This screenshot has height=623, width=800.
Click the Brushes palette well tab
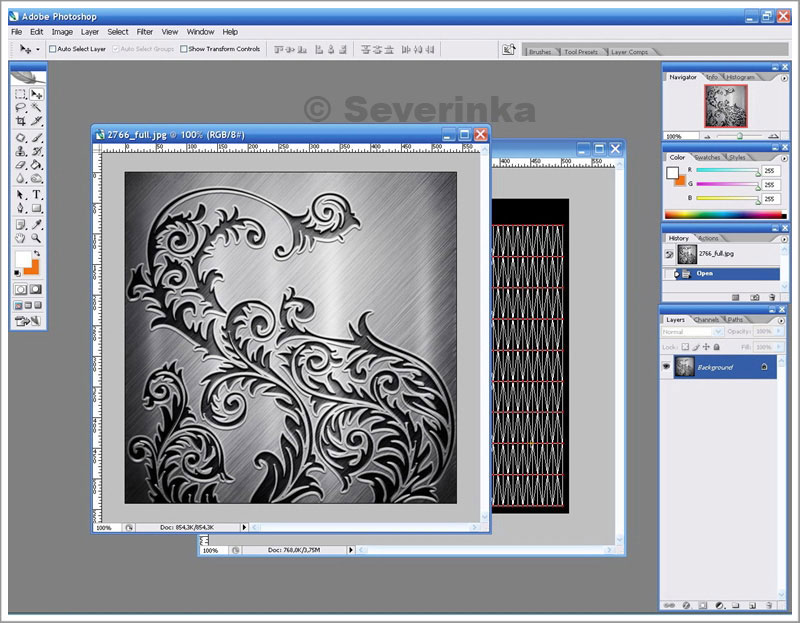coord(540,51)
